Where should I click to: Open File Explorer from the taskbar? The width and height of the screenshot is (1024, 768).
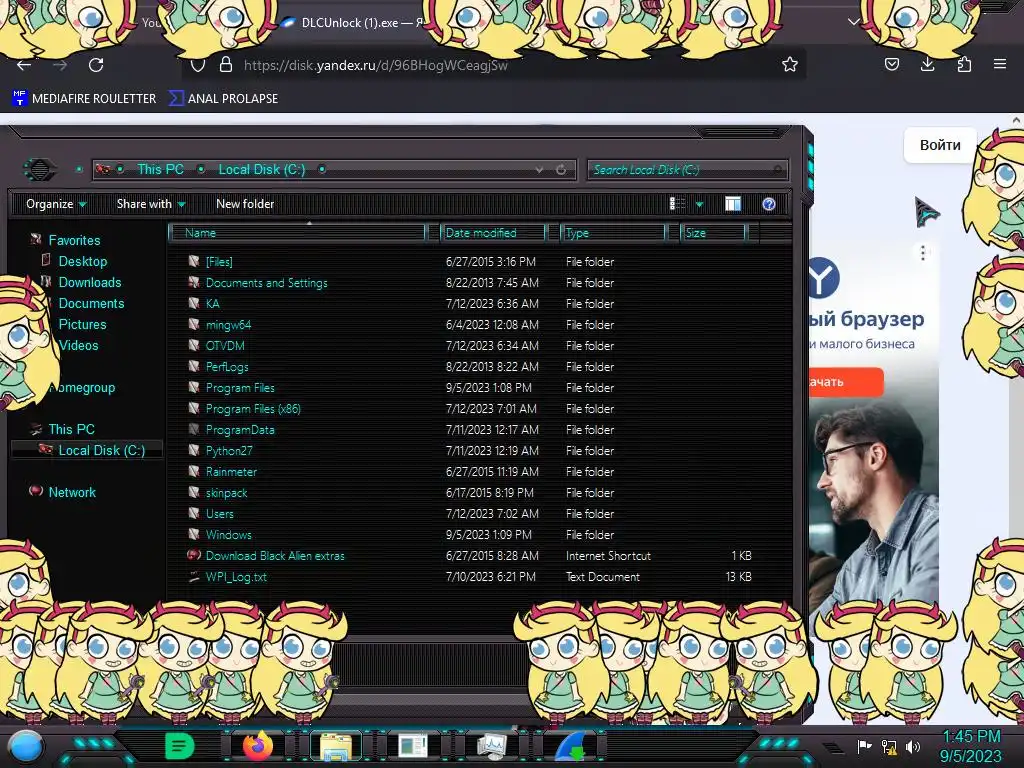click(336, 746)
